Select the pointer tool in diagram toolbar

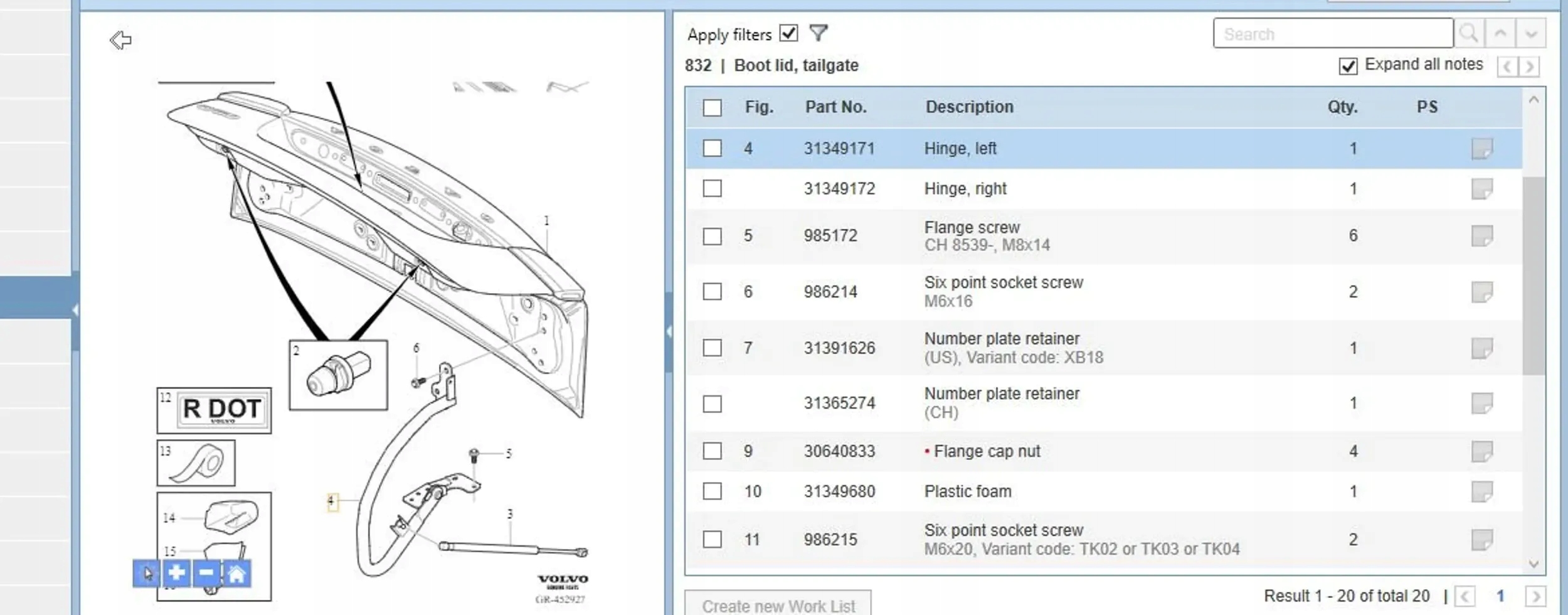click(x=147, y=574)
